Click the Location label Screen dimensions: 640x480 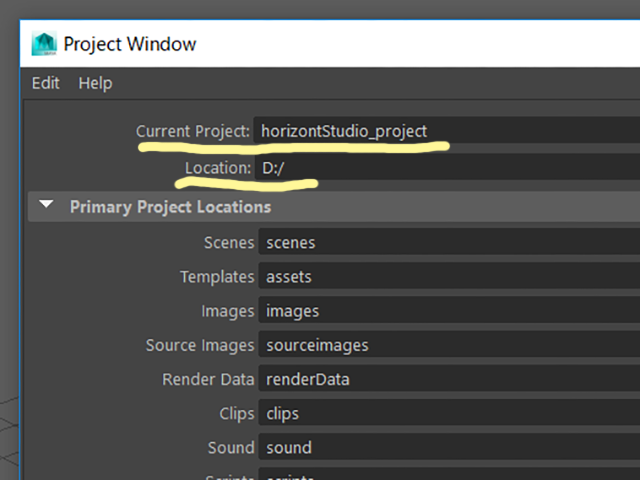point(218,168)
